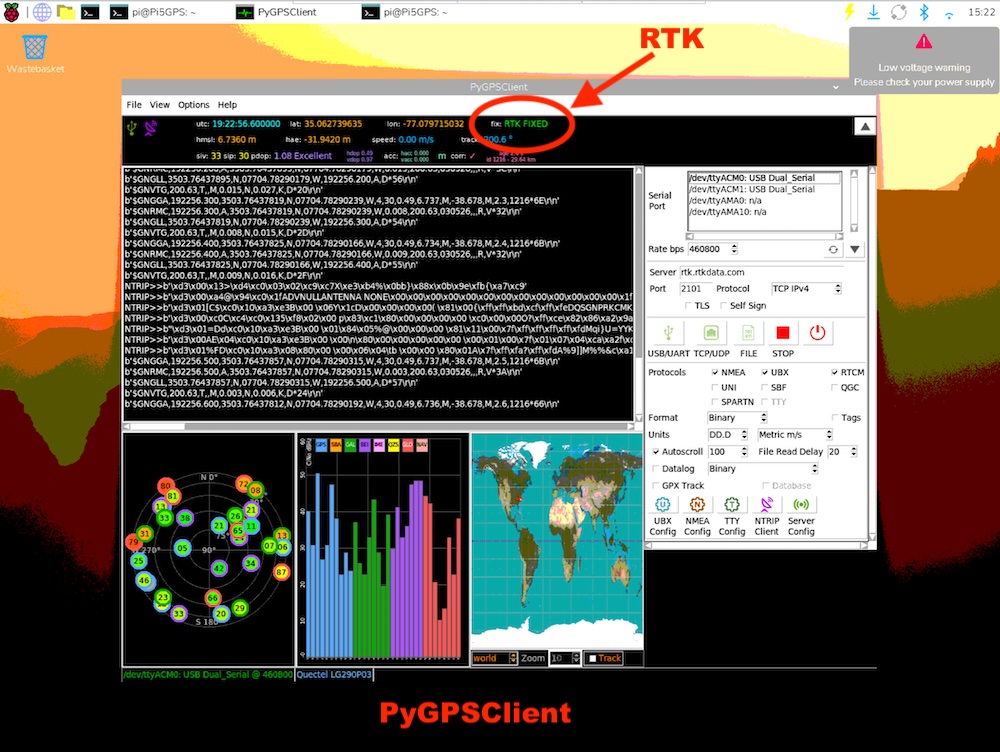Enable the Self Sign checkbox

(x=723, y=306)
